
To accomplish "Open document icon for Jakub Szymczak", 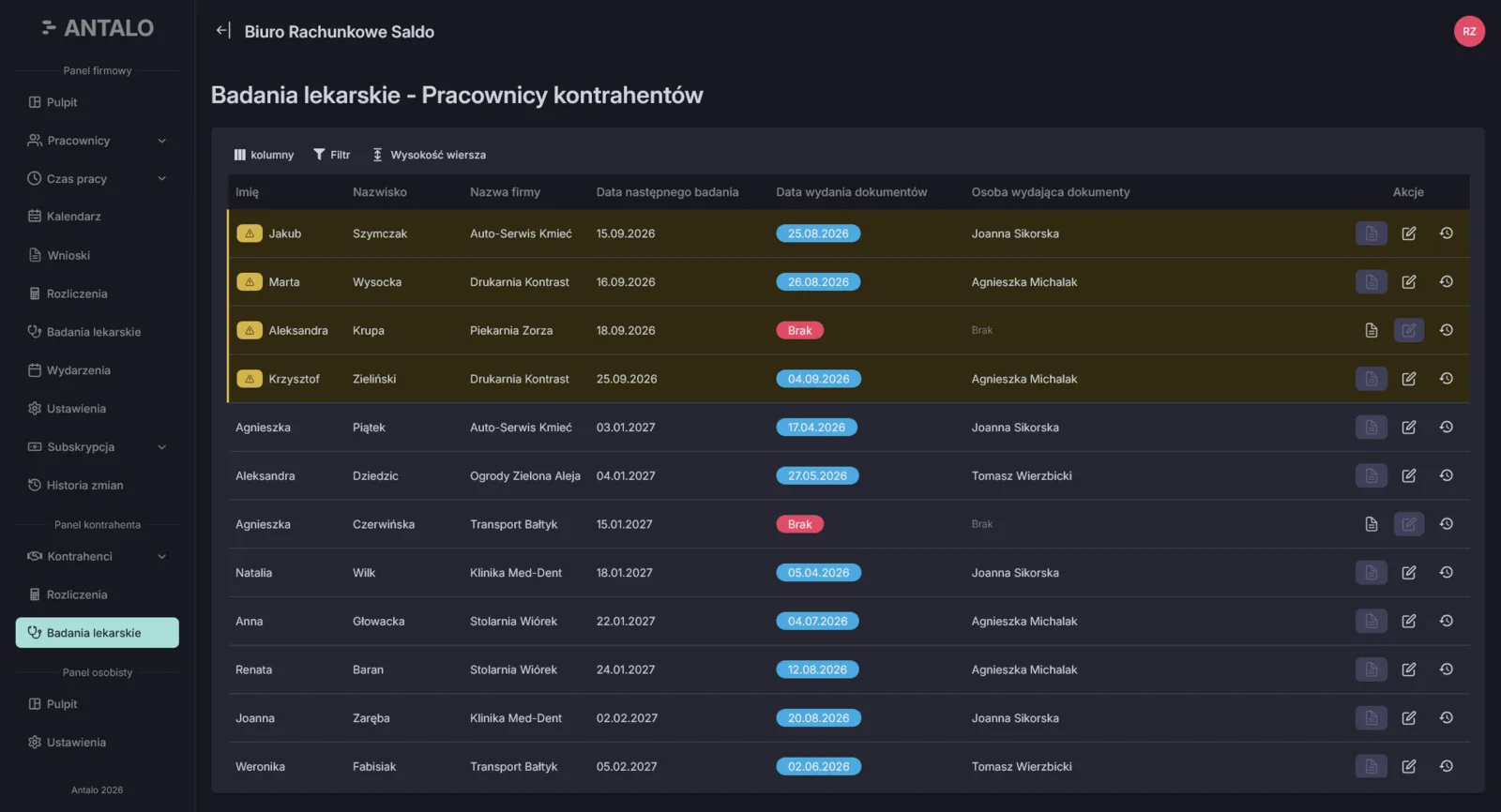I will [x=1371, y=233].
